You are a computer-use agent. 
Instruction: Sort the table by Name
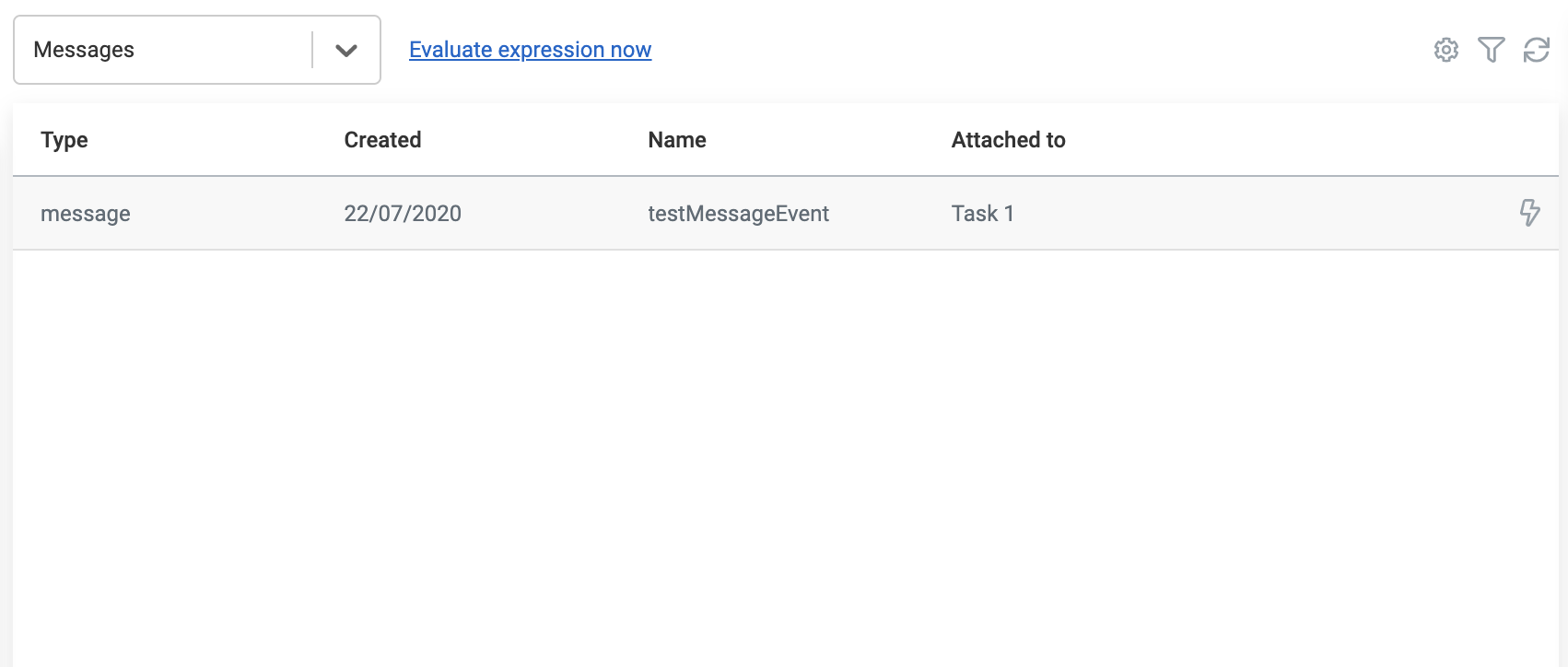click(x=676, y=140)
